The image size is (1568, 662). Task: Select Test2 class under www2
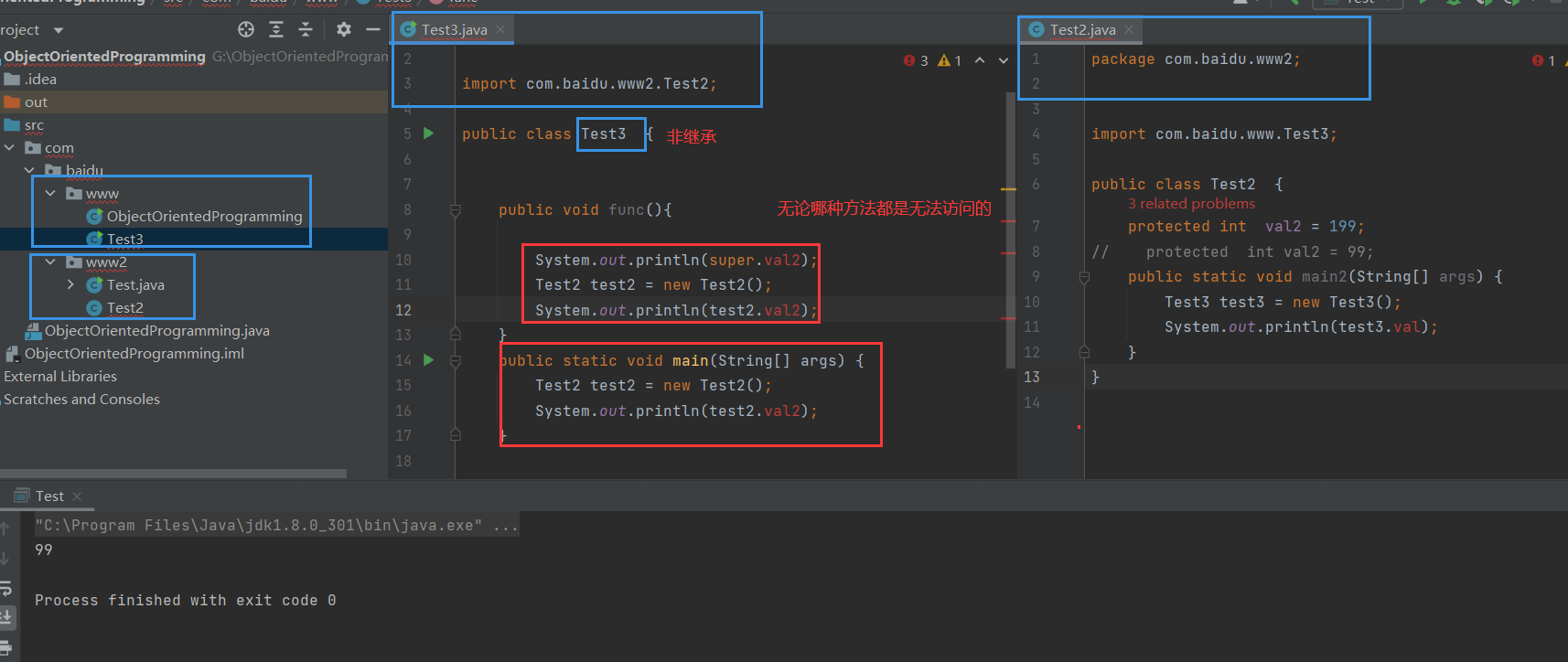(x=124, y=307)
